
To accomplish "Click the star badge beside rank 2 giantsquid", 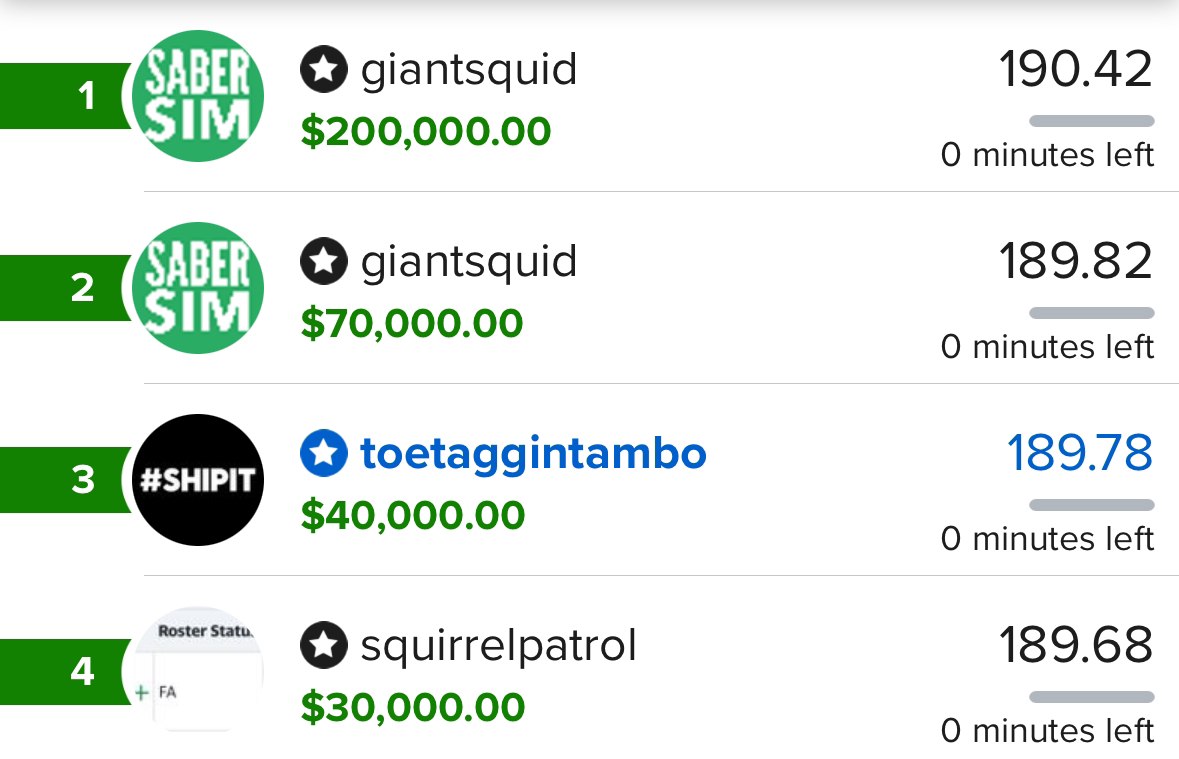I will tap(323, 262).
